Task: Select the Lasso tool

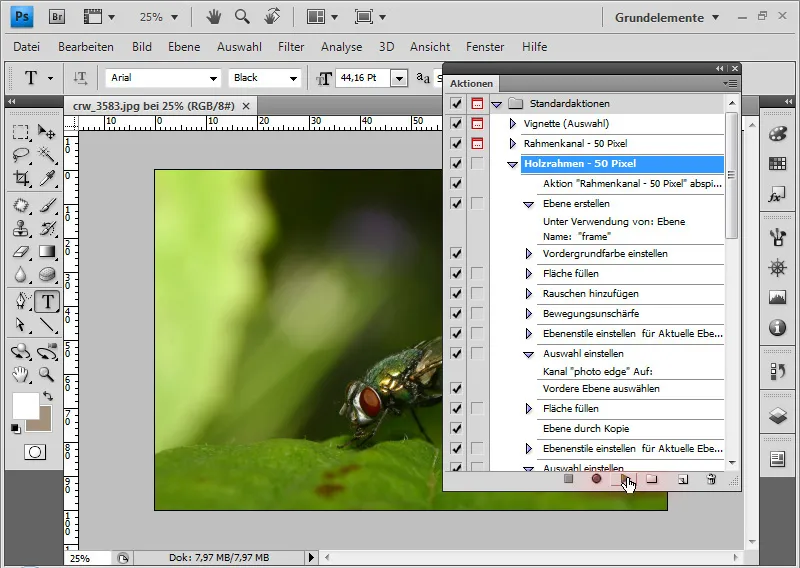Action: 21,154
